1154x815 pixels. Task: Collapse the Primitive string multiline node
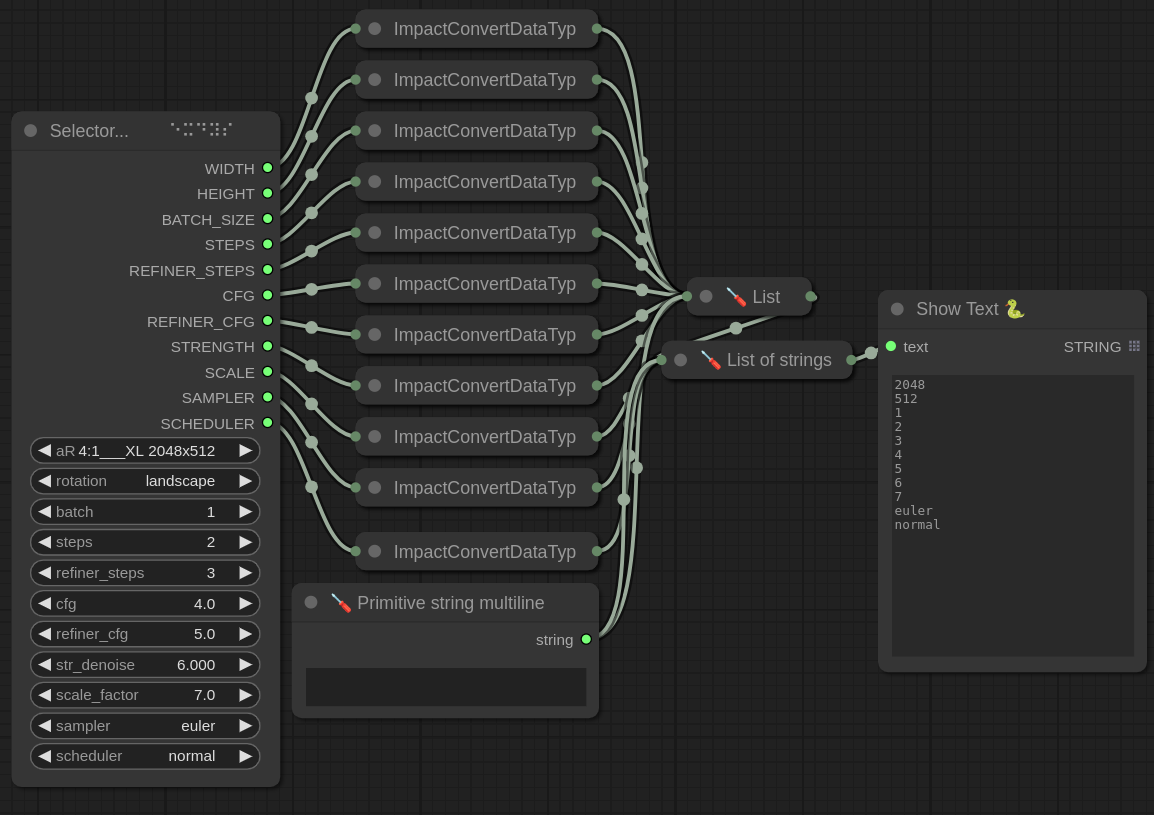click(311, 602)
